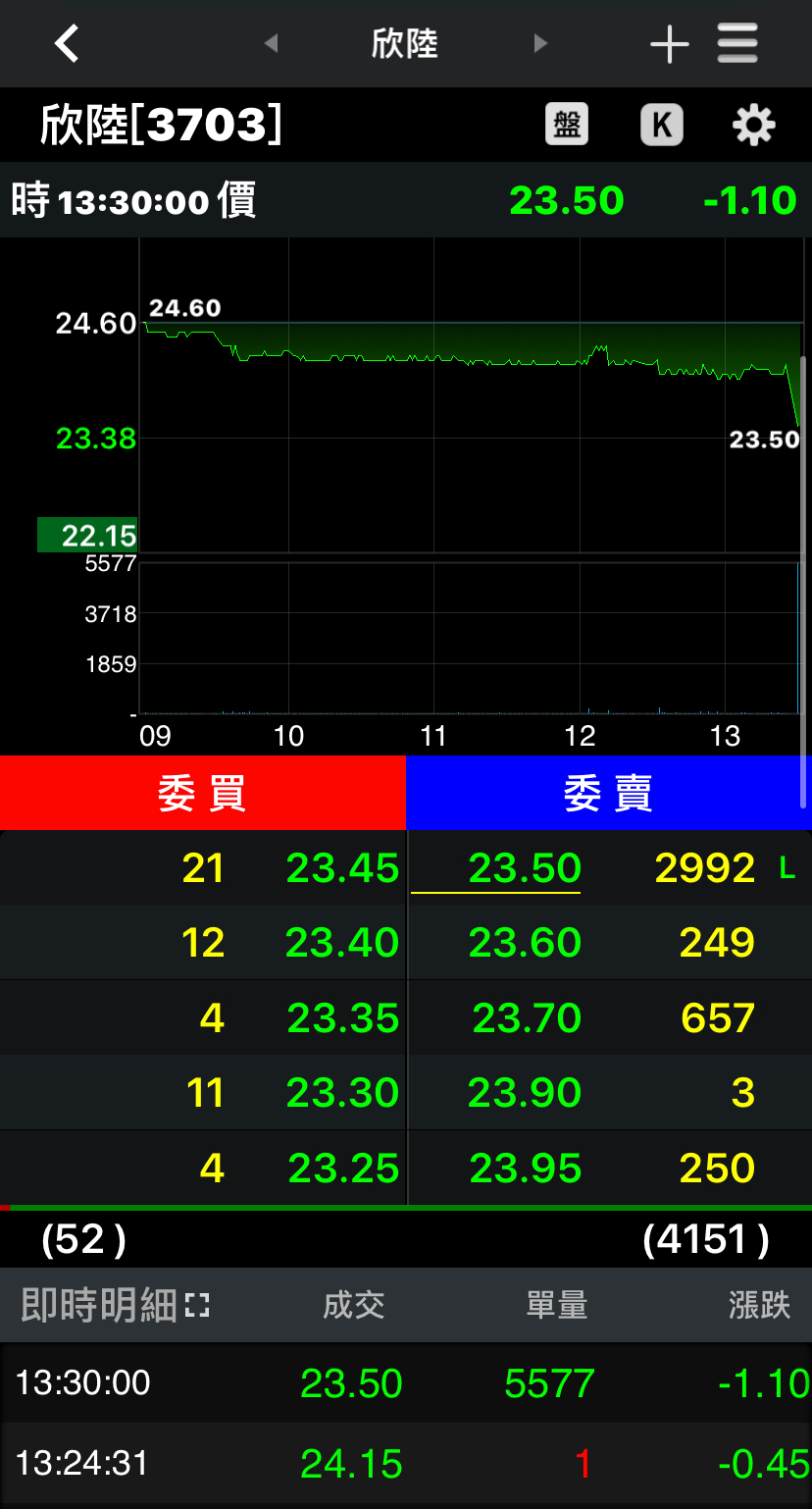Click the volume chart panel

[x=469, y=638]
